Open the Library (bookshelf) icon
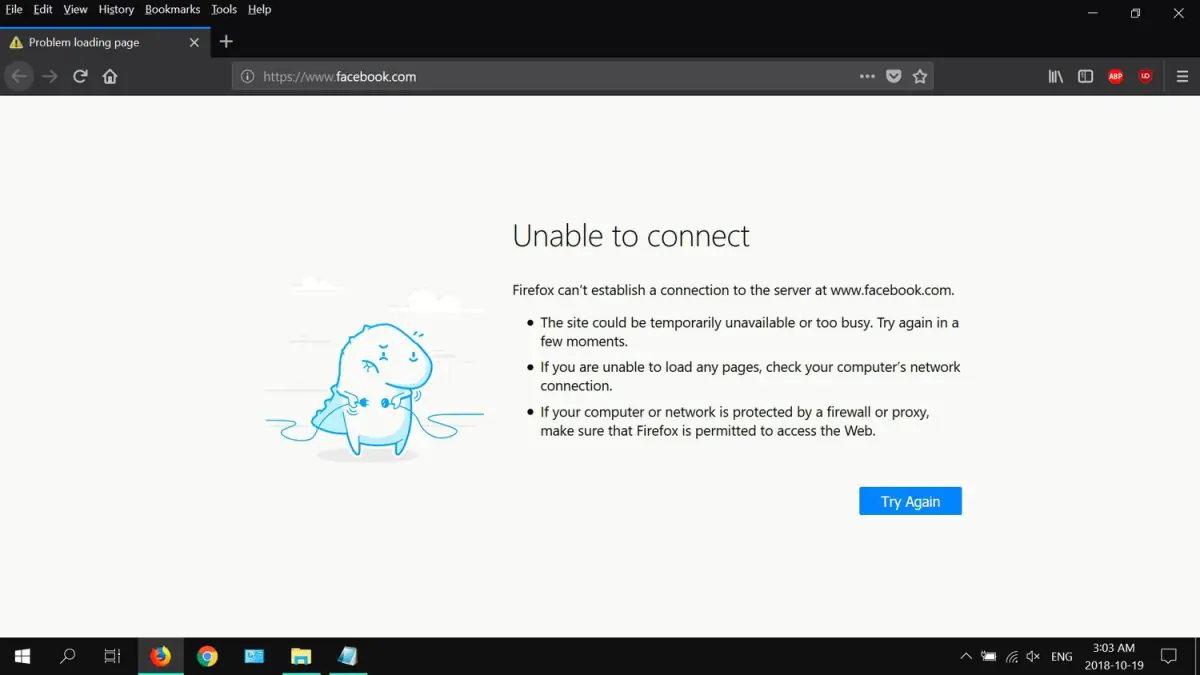Viewport: 1200px width, 675px height. pyautogui.click(x=1055, y=75)
